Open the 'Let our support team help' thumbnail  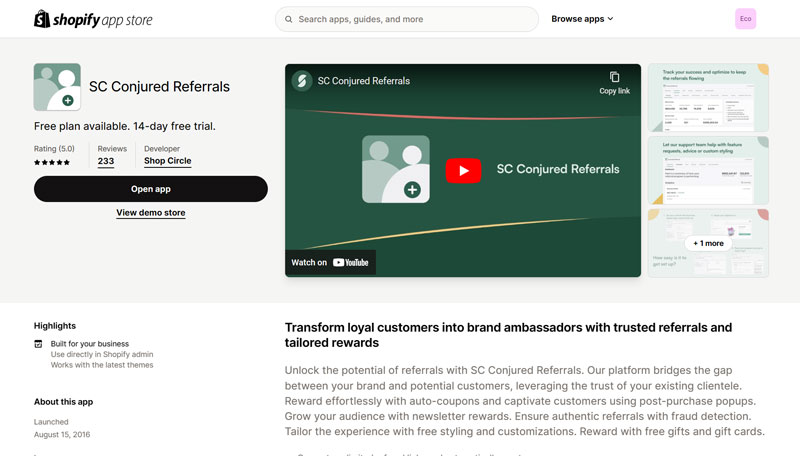[708, 170]
